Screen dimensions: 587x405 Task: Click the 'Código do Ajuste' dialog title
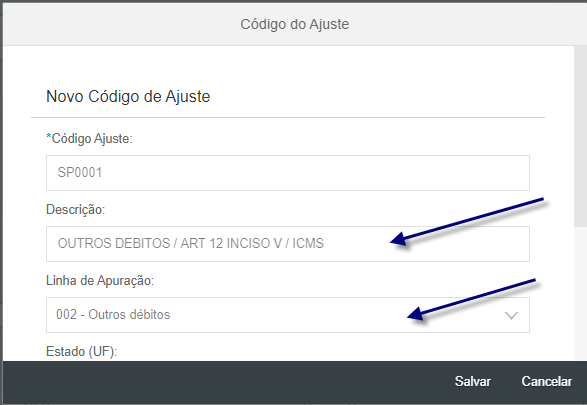tap(295, 24)
